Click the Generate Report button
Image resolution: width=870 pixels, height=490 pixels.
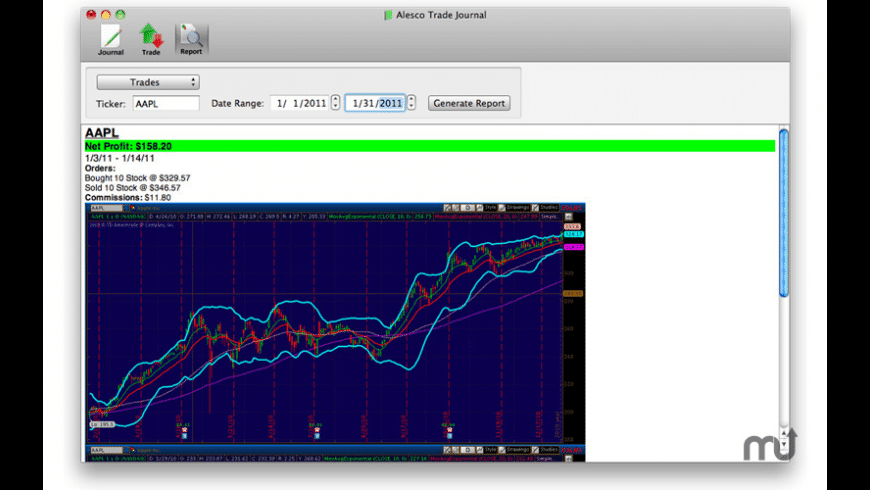pyautogui.click(x=469, y=103)
